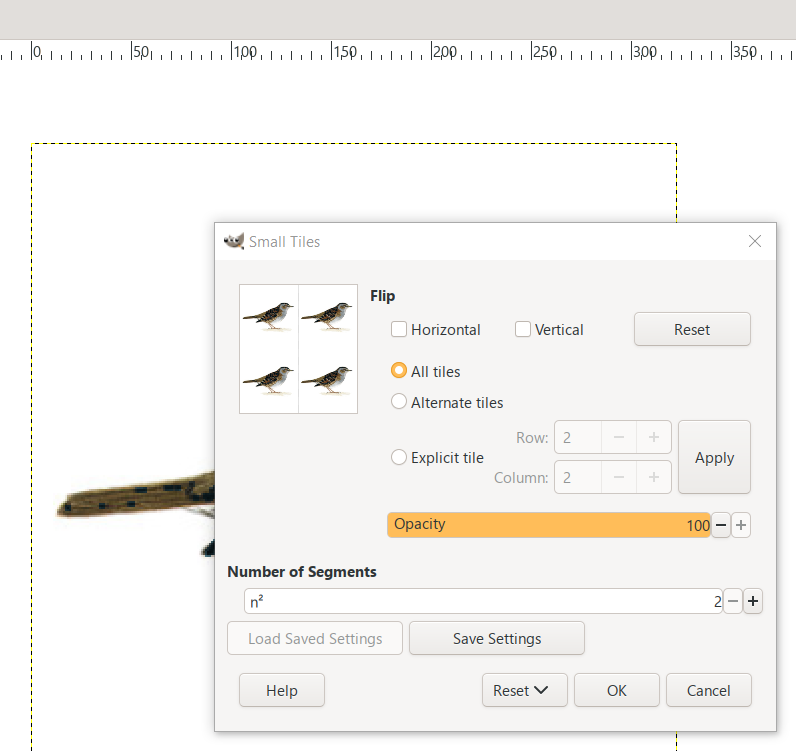Click the horizontal ruler at 100

coord(245,52)
